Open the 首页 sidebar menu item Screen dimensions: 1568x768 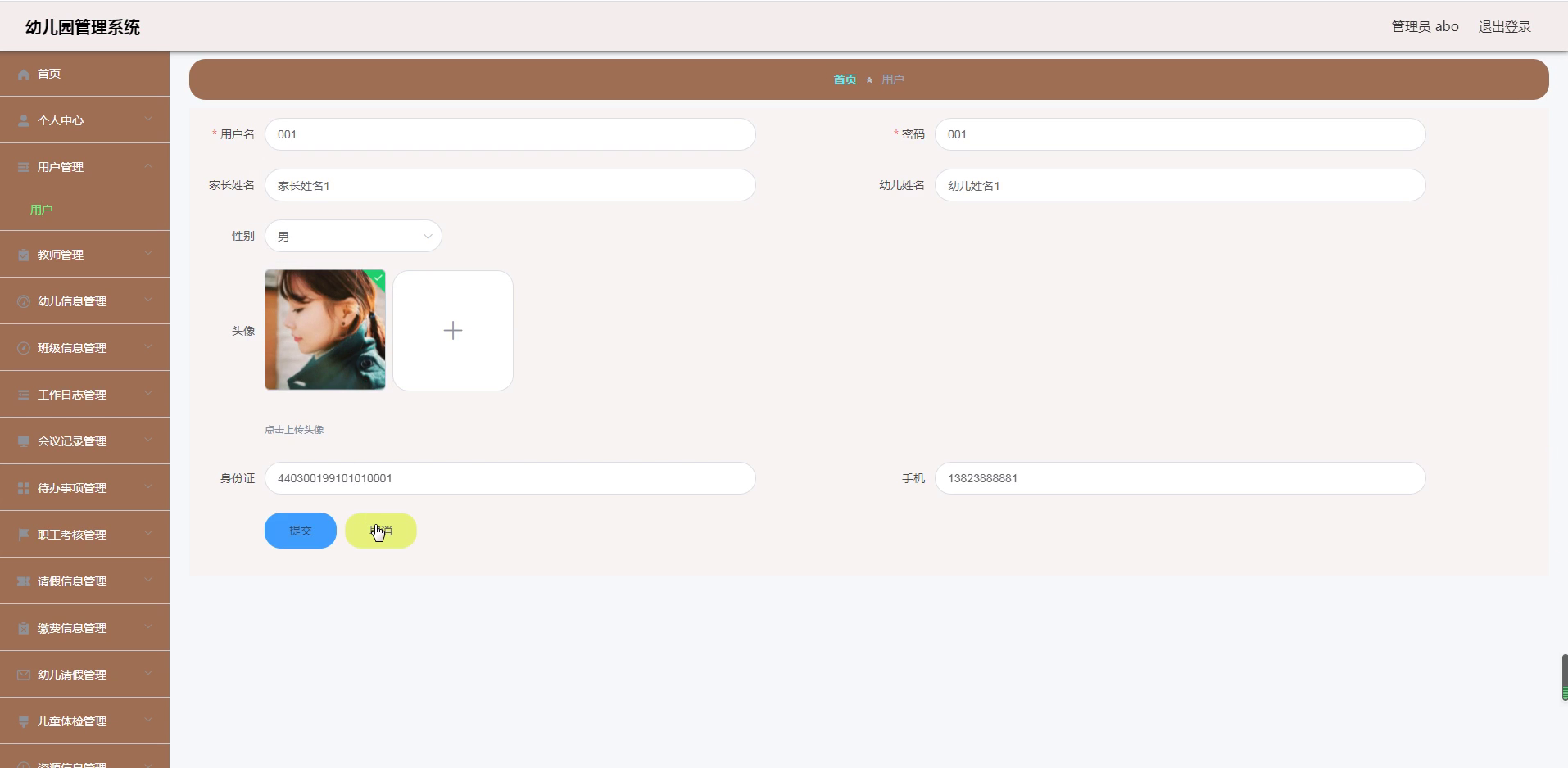click(84, 74)
